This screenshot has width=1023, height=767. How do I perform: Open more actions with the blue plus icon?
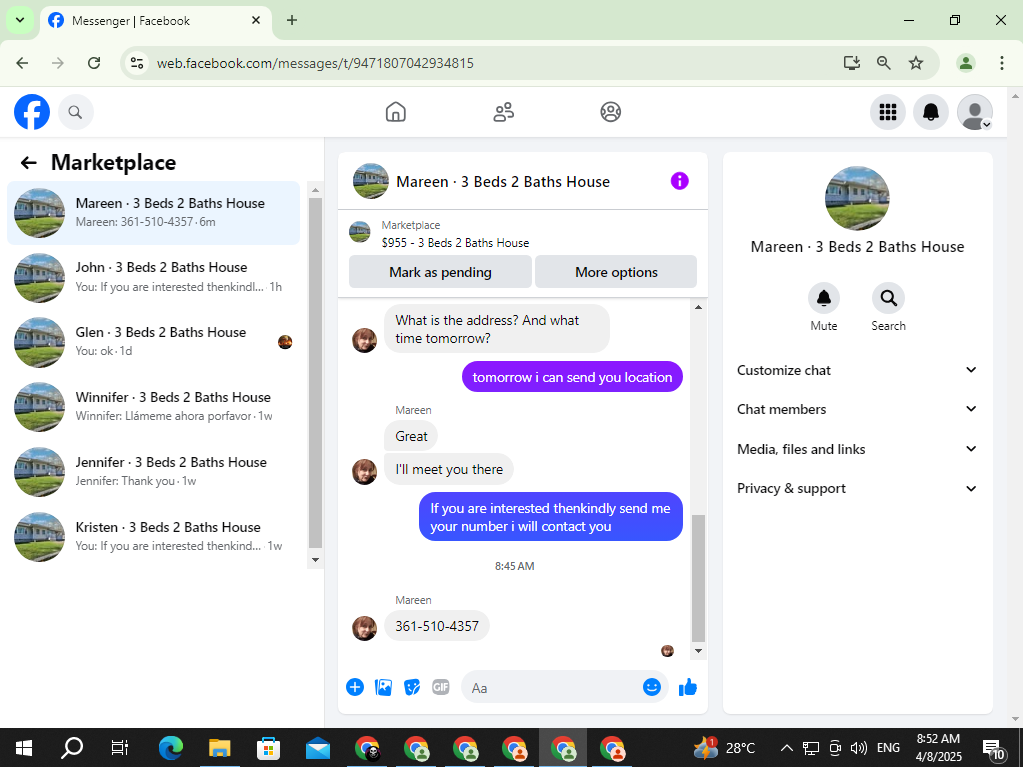click(355, 687)
